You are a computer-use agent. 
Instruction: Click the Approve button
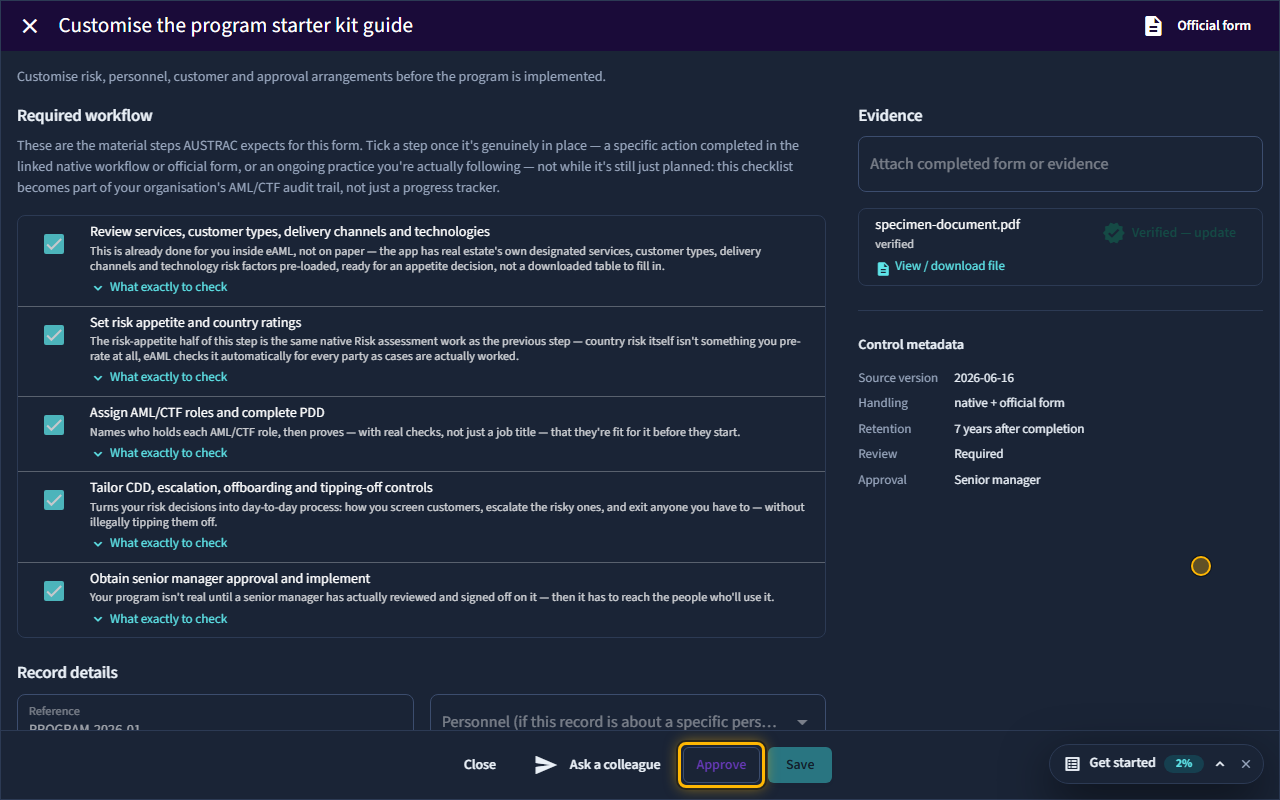721,765
